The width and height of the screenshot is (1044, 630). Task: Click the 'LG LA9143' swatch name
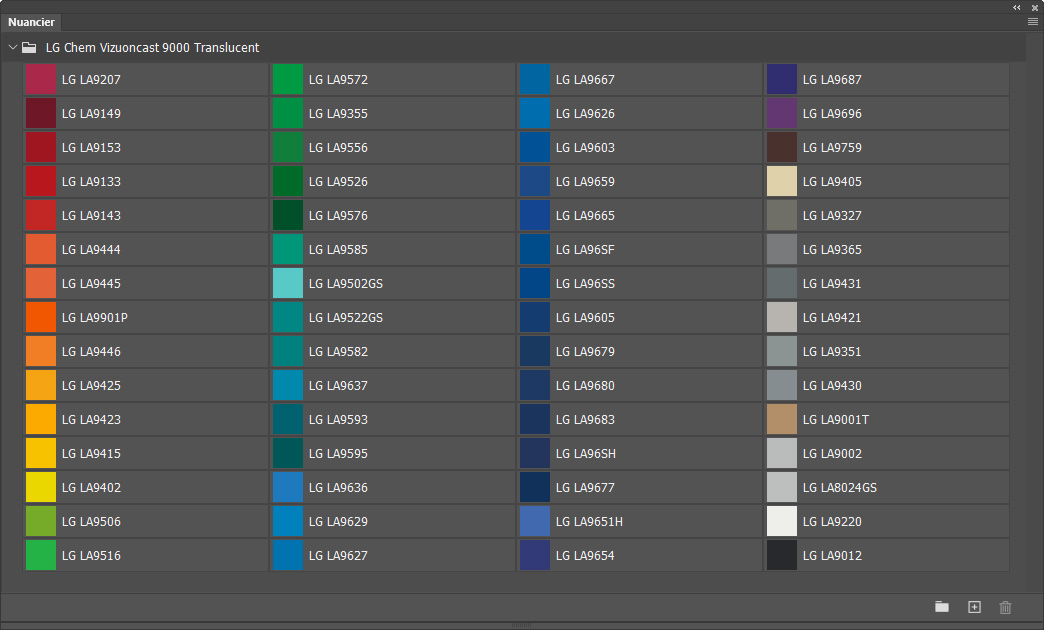[91, 216]
